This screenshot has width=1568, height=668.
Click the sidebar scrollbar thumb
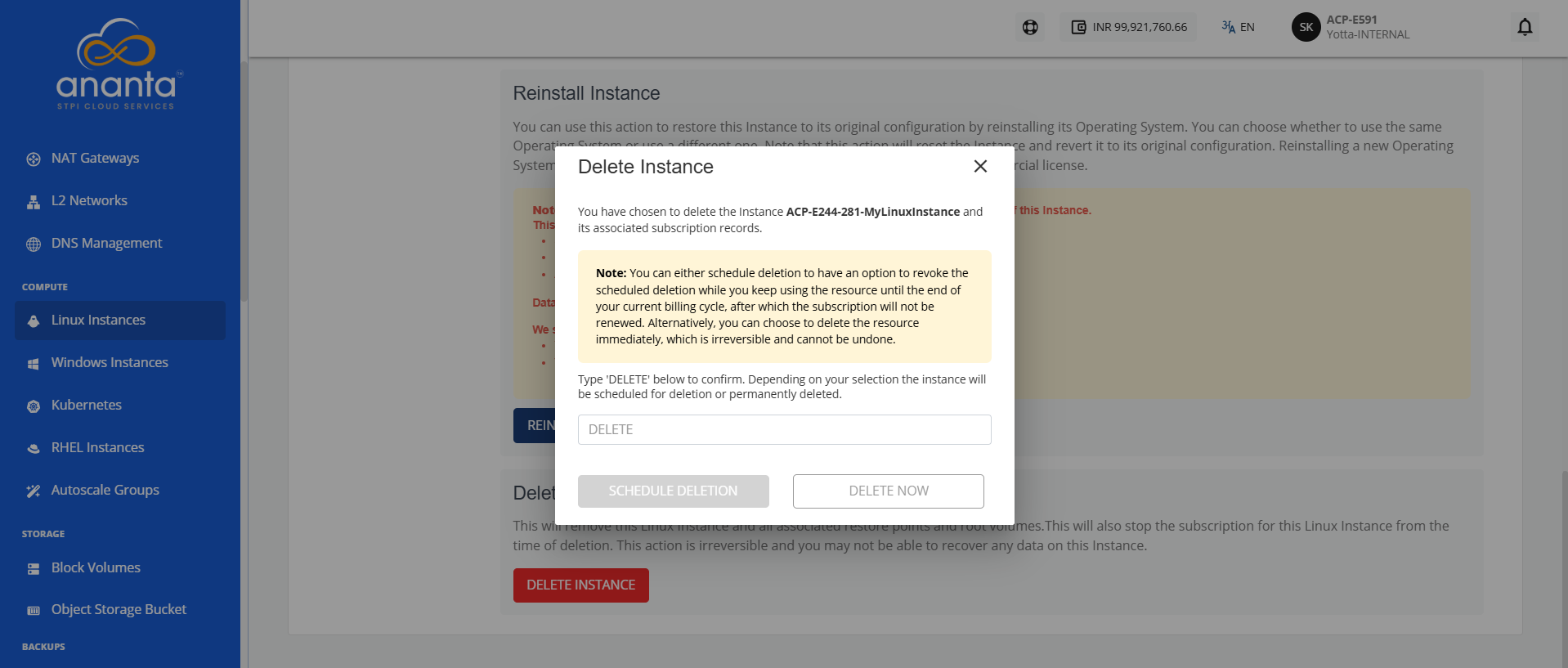(x=244, y=180)
